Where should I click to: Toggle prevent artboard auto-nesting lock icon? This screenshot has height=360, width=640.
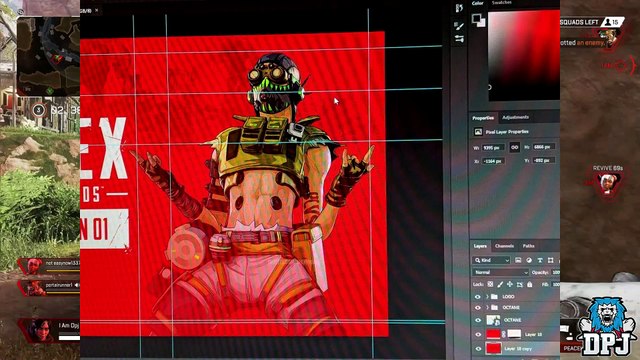point(520,284)
